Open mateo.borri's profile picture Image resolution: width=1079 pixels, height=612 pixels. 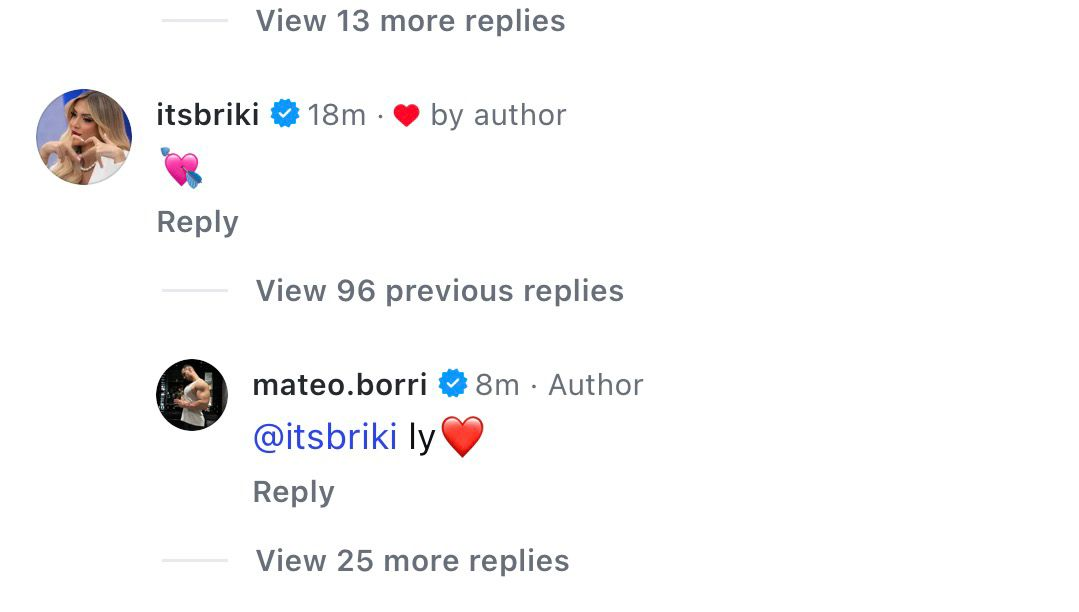(x=192, y=395)
